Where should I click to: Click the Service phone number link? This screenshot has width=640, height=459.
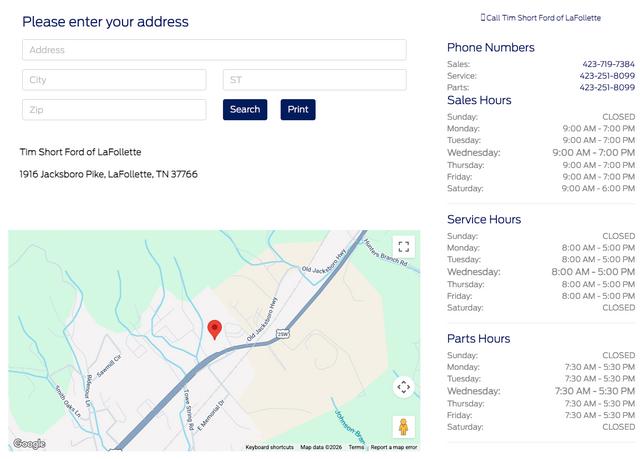[x=607, y=76]
